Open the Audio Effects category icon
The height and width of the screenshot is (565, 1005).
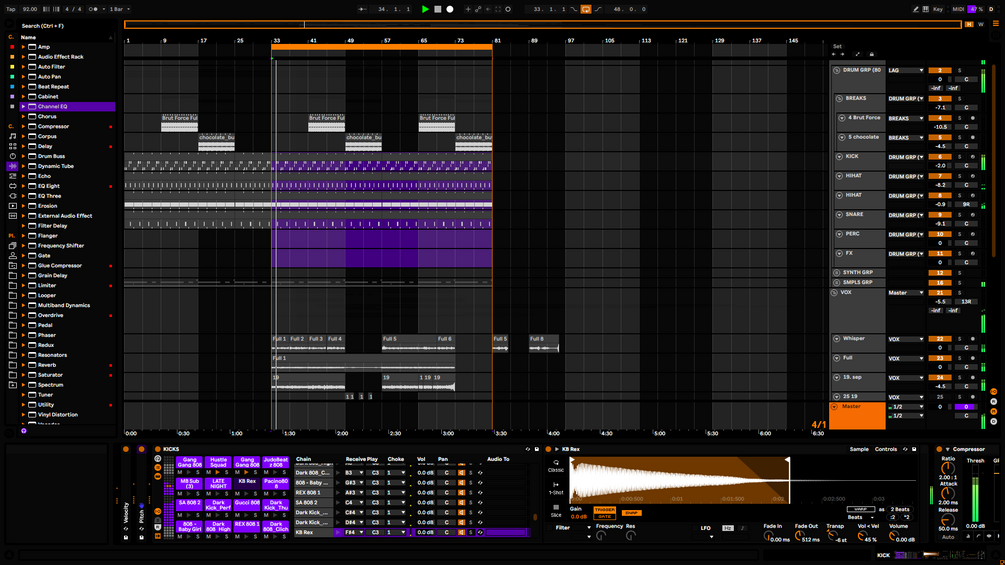[12, 166]
